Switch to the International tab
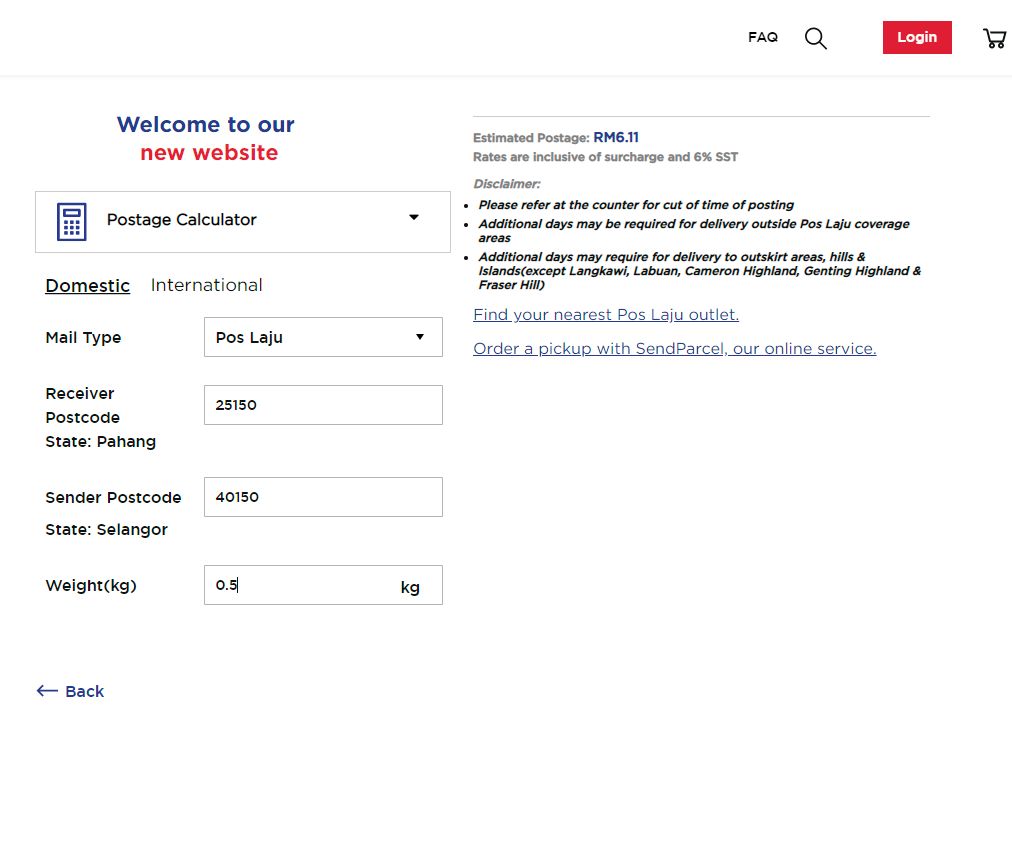The width and height of the screenshot is (1012, 850). point(207,285)
